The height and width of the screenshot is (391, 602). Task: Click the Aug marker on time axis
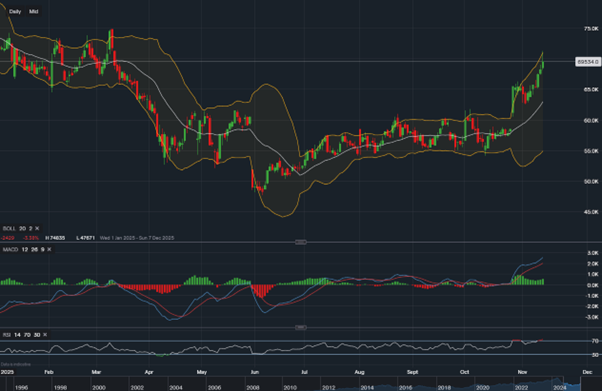click(359, 372)
